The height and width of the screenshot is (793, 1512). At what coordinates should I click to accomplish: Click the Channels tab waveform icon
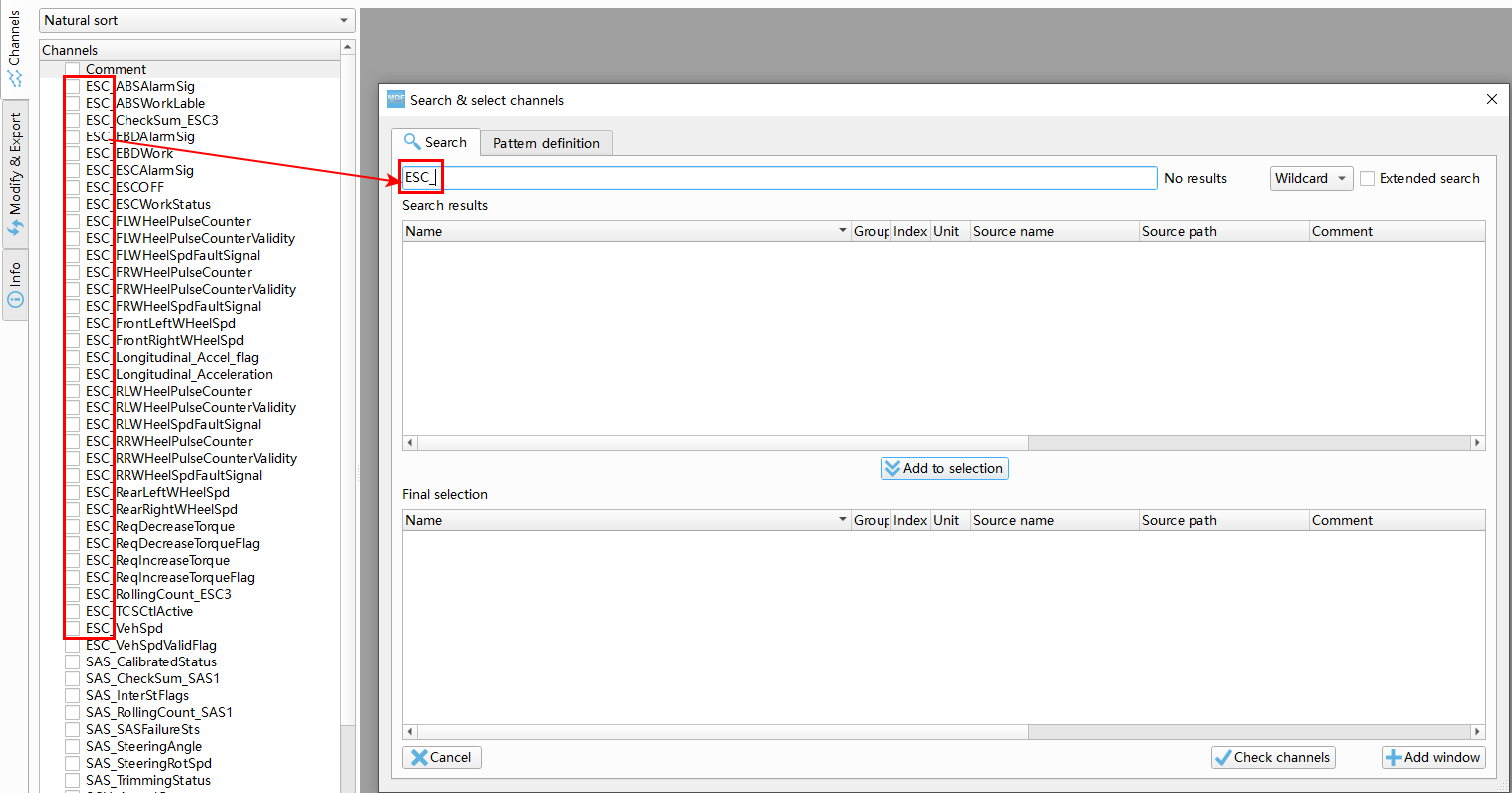tap(15, 77)
